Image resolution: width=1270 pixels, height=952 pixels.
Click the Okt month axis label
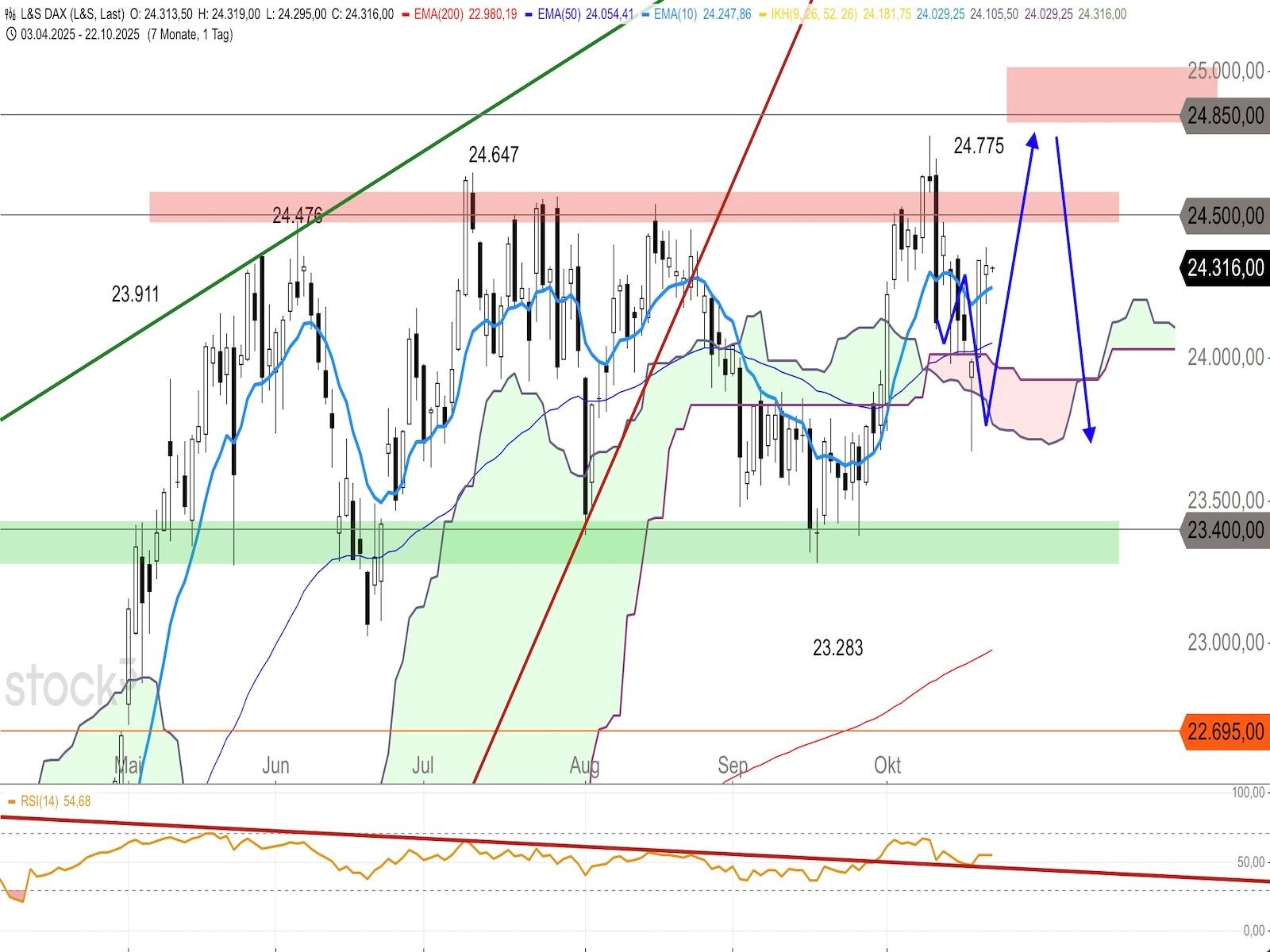click(887, 765)
